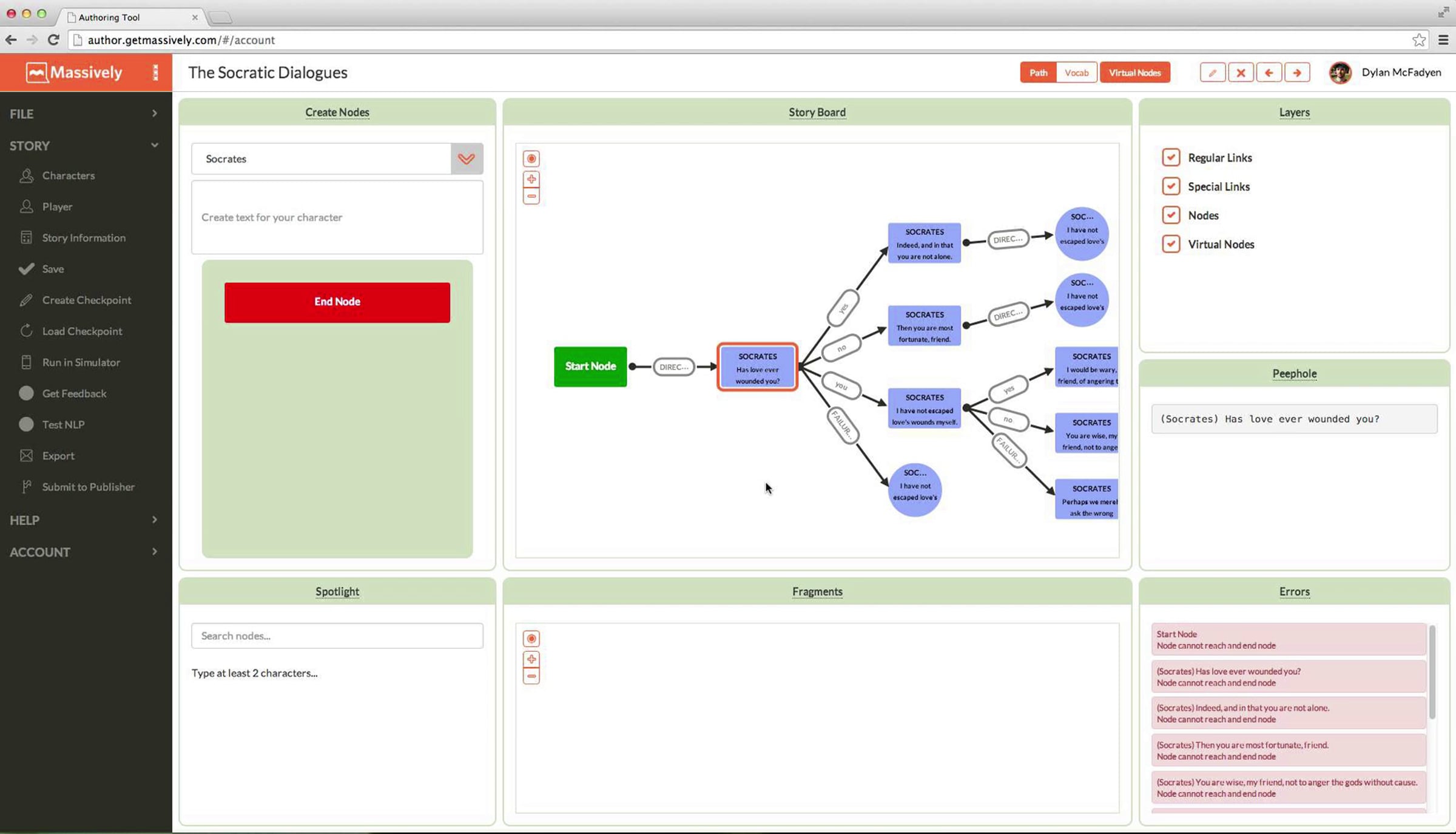Screen dimensions: 1456x834
Task: Click the right arrow redo icon in the header
Action: click(x=1297, y=73)
